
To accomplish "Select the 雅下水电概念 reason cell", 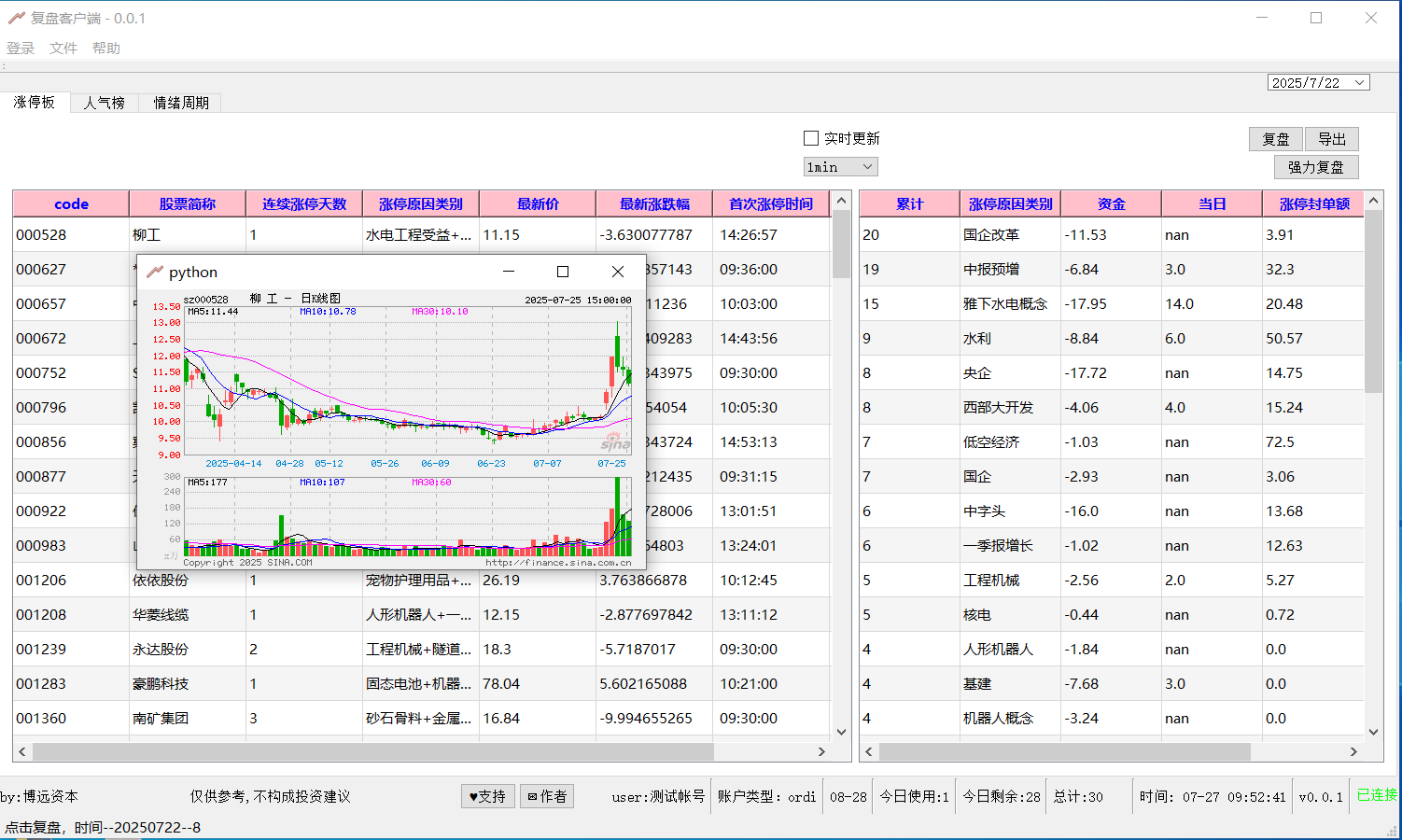I will 1011,303.
